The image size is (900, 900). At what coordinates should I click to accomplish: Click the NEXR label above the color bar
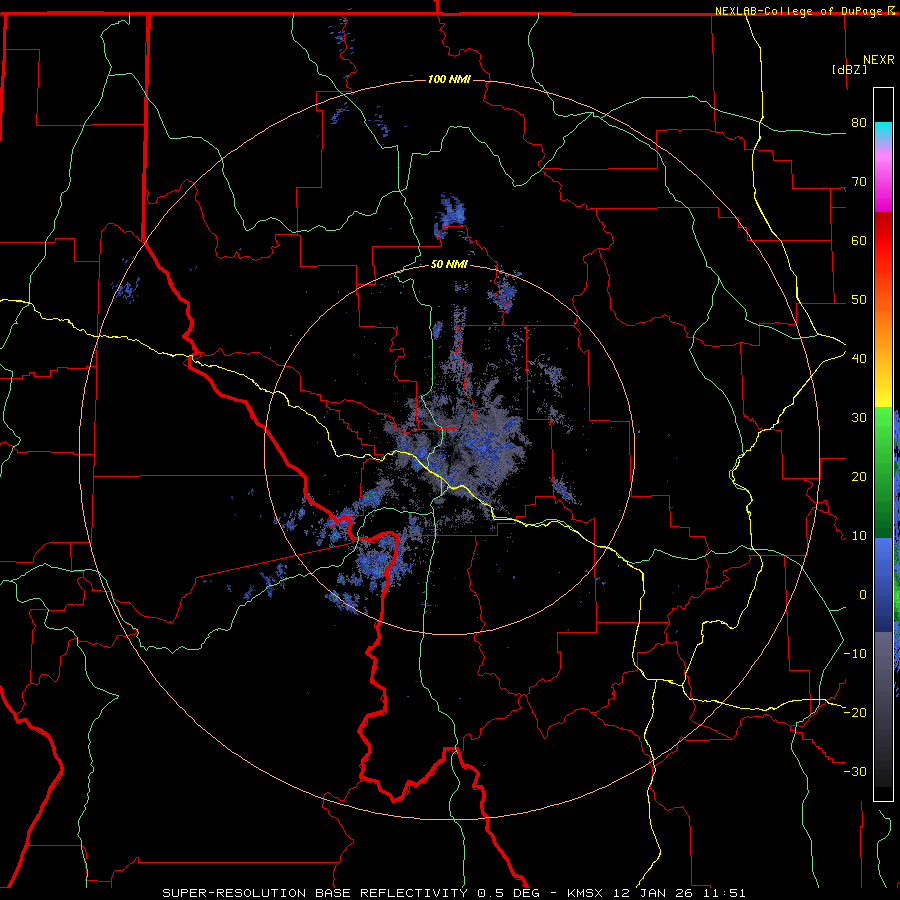coord(879,60)
